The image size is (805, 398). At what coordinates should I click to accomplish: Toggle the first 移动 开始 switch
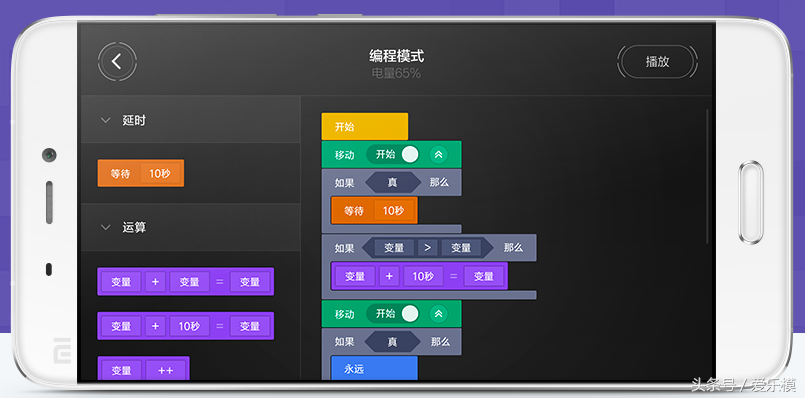pyautogui.click(x=392, y=155)
